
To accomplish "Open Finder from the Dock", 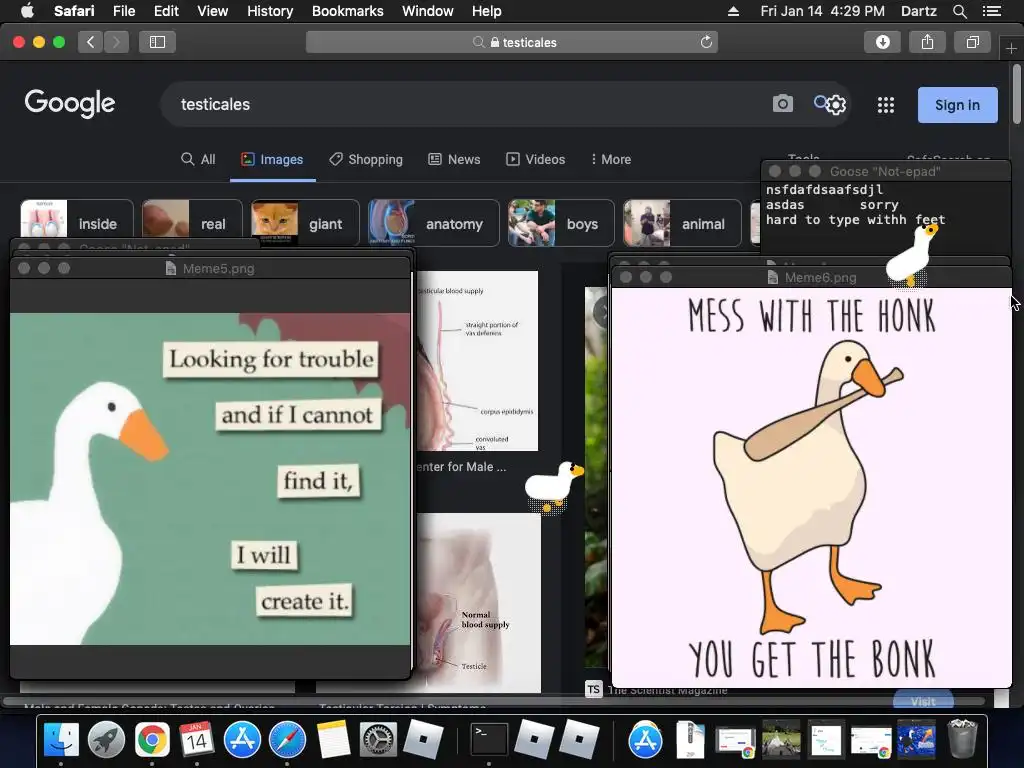I will coord(61,740).
